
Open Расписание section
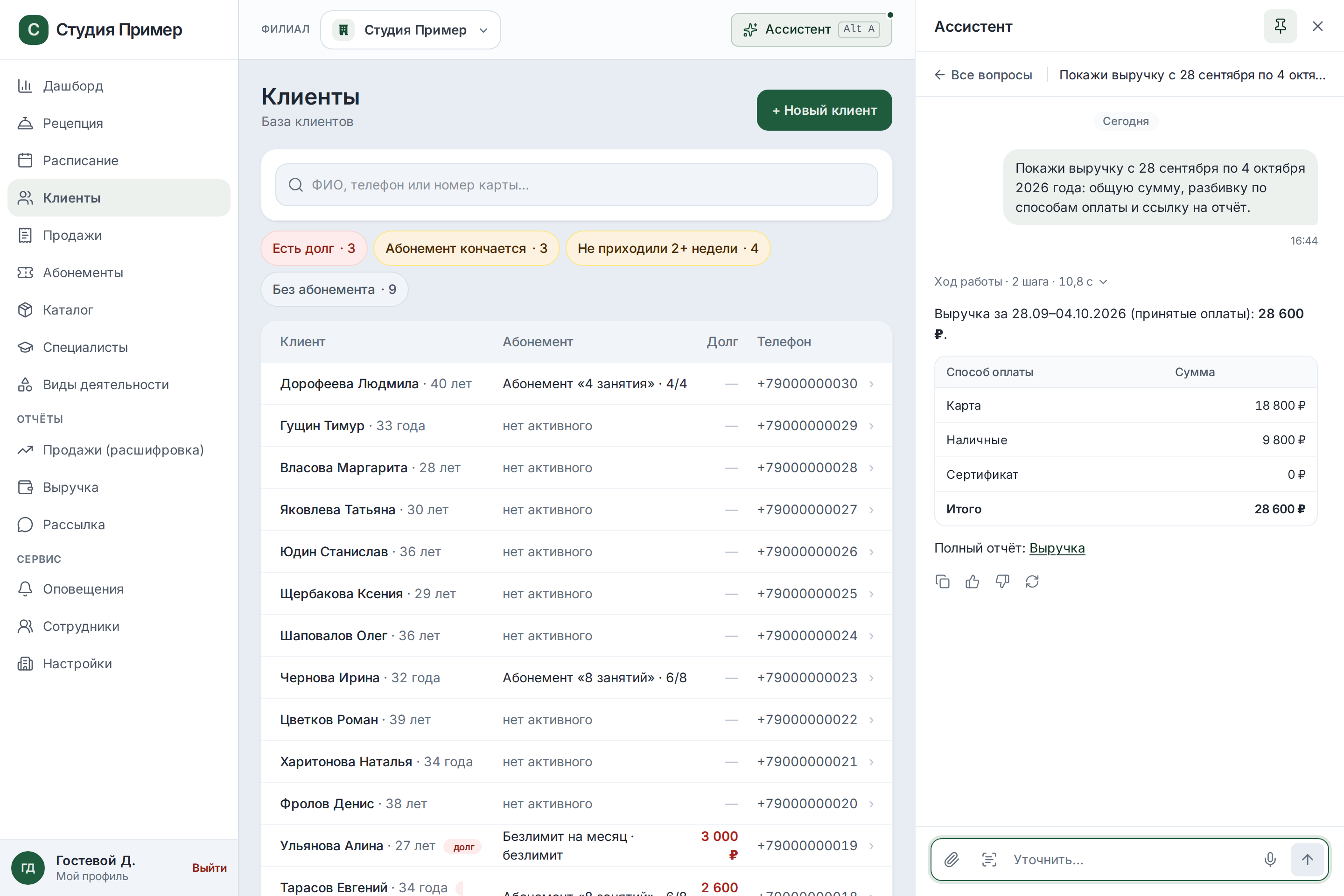[x=119, y=161]
